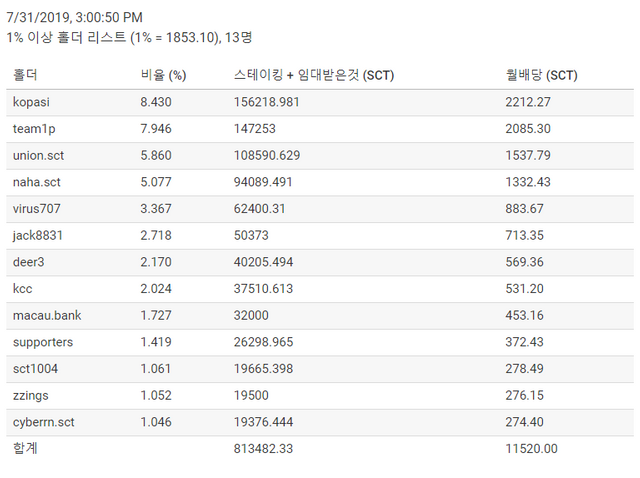The image size is (640, 478).
Task: Select the cyberrn.sct holder name
Action: coord(44,422)
